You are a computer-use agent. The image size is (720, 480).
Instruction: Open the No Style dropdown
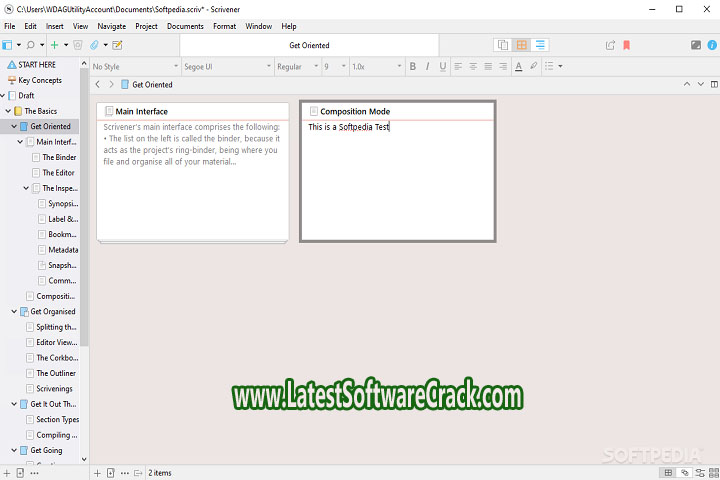click(135, 67)
